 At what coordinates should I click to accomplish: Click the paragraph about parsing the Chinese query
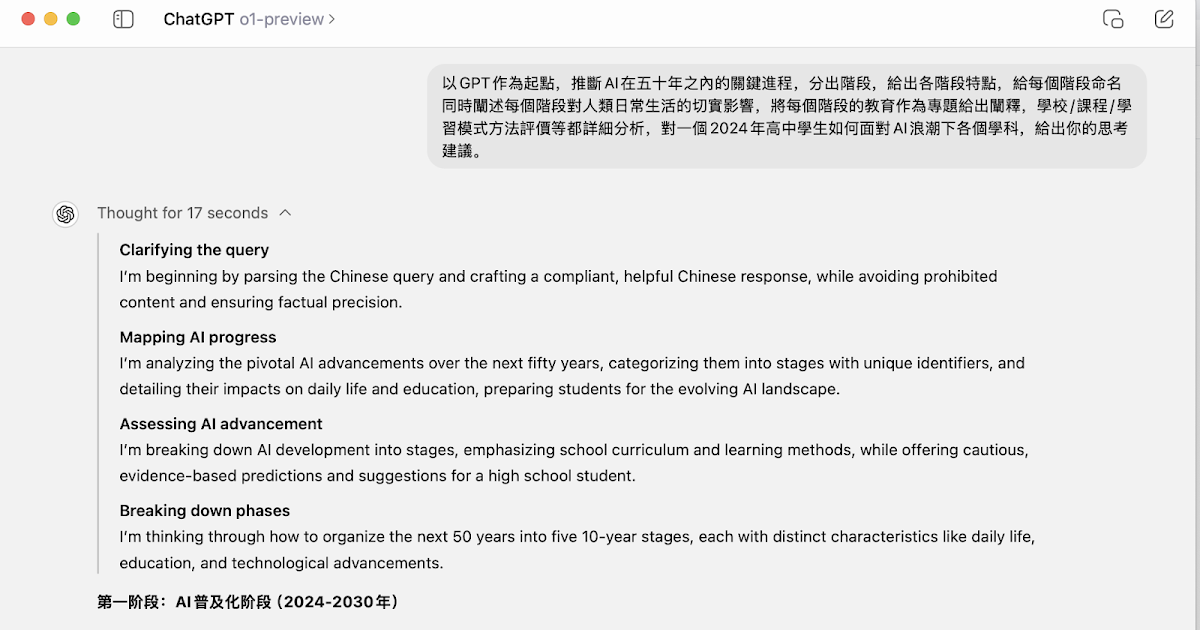click(558, 289)
